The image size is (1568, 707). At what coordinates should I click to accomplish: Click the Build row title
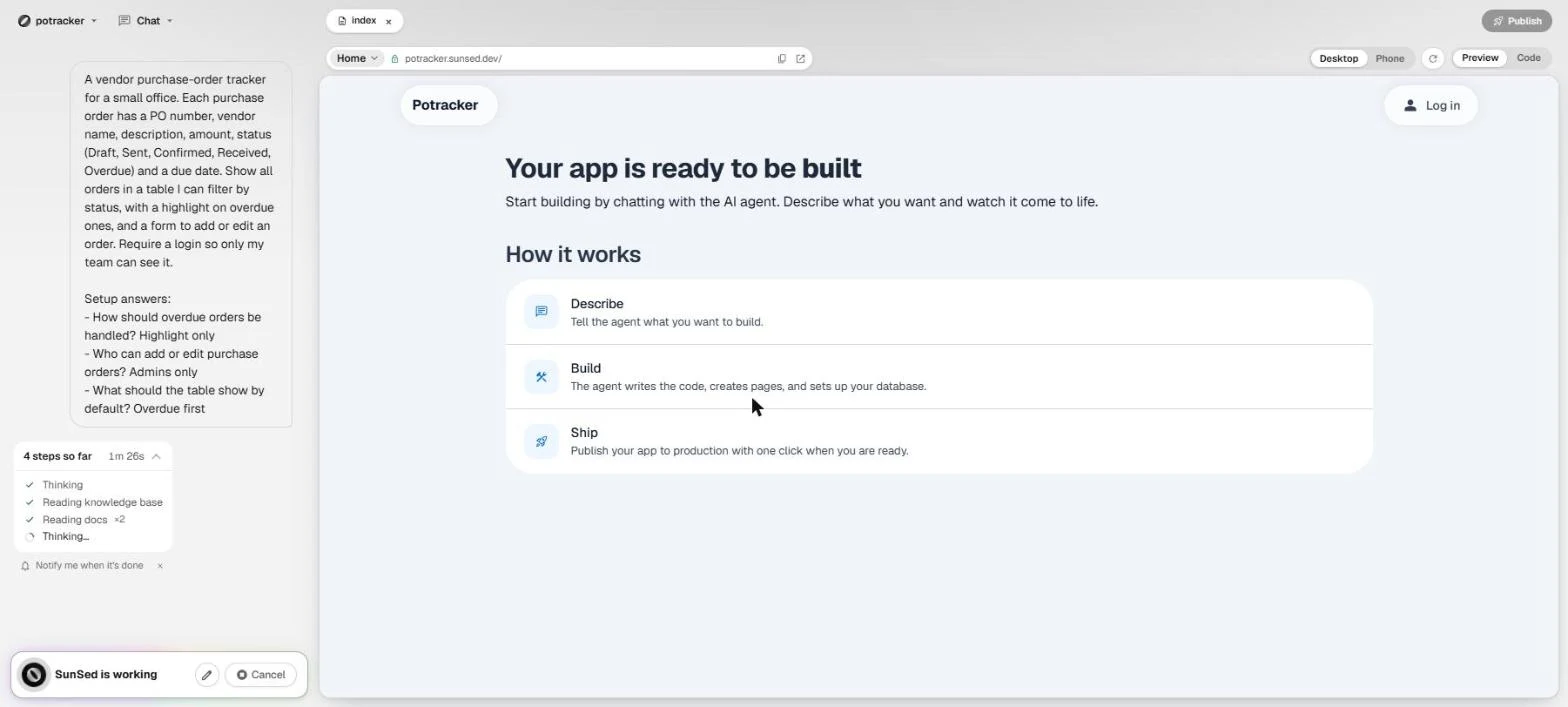point(585,368)
